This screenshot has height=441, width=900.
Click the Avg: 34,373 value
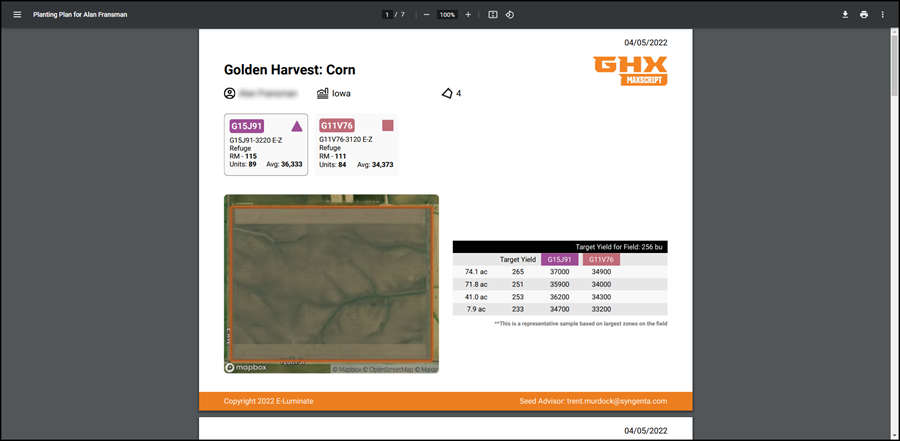(x=375, y=165)
